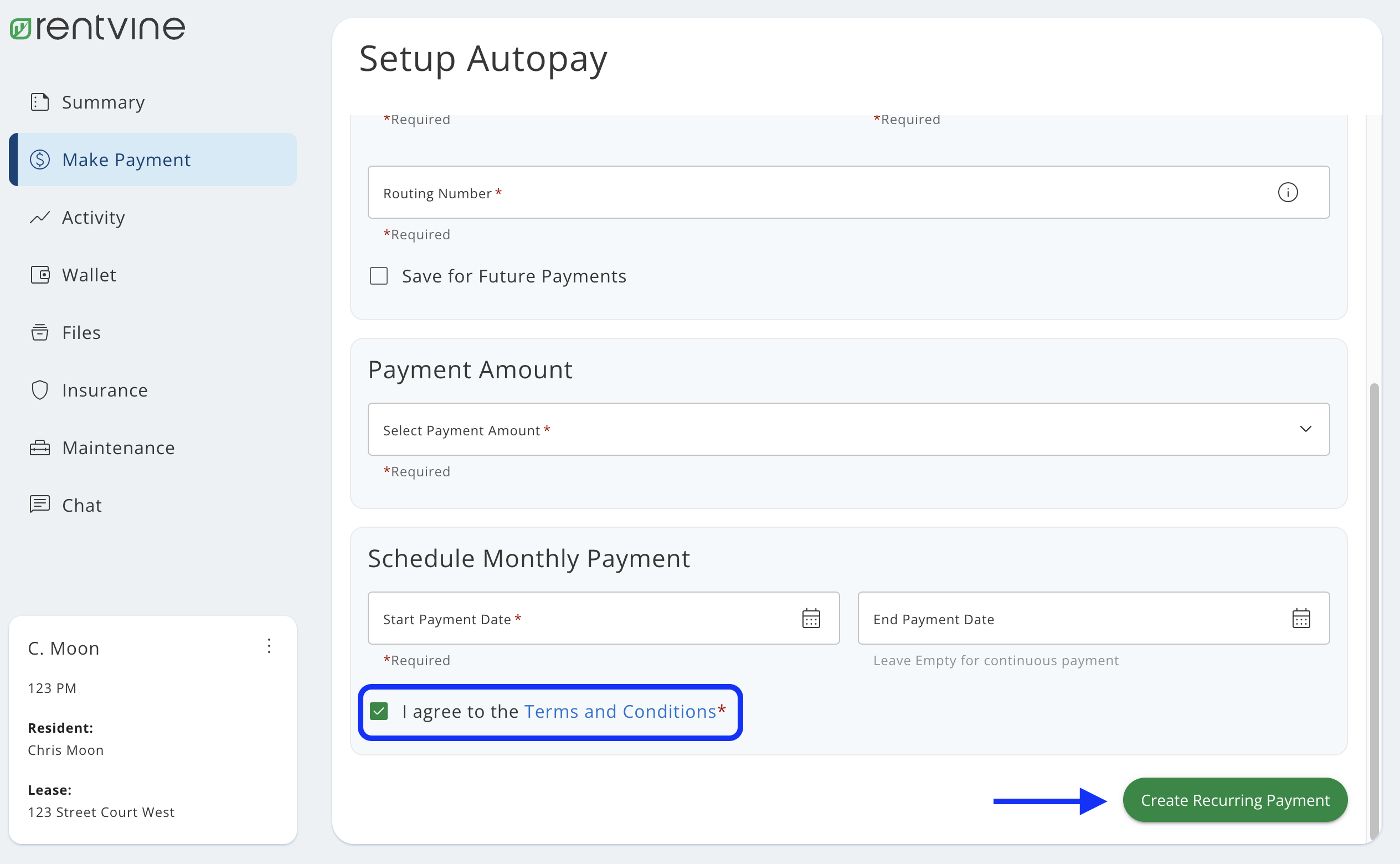Open the End Payment Date calendar icon

coord(1301,618)
